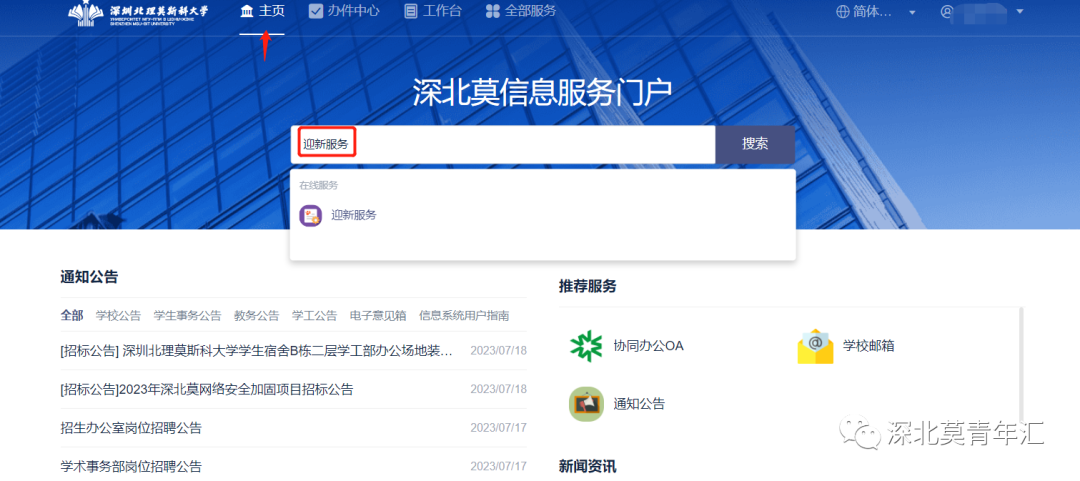The height and width of the screenshot is (481, 1080).
Task: Open the 办件中心 menu item
Action: [x=346, y=12]
